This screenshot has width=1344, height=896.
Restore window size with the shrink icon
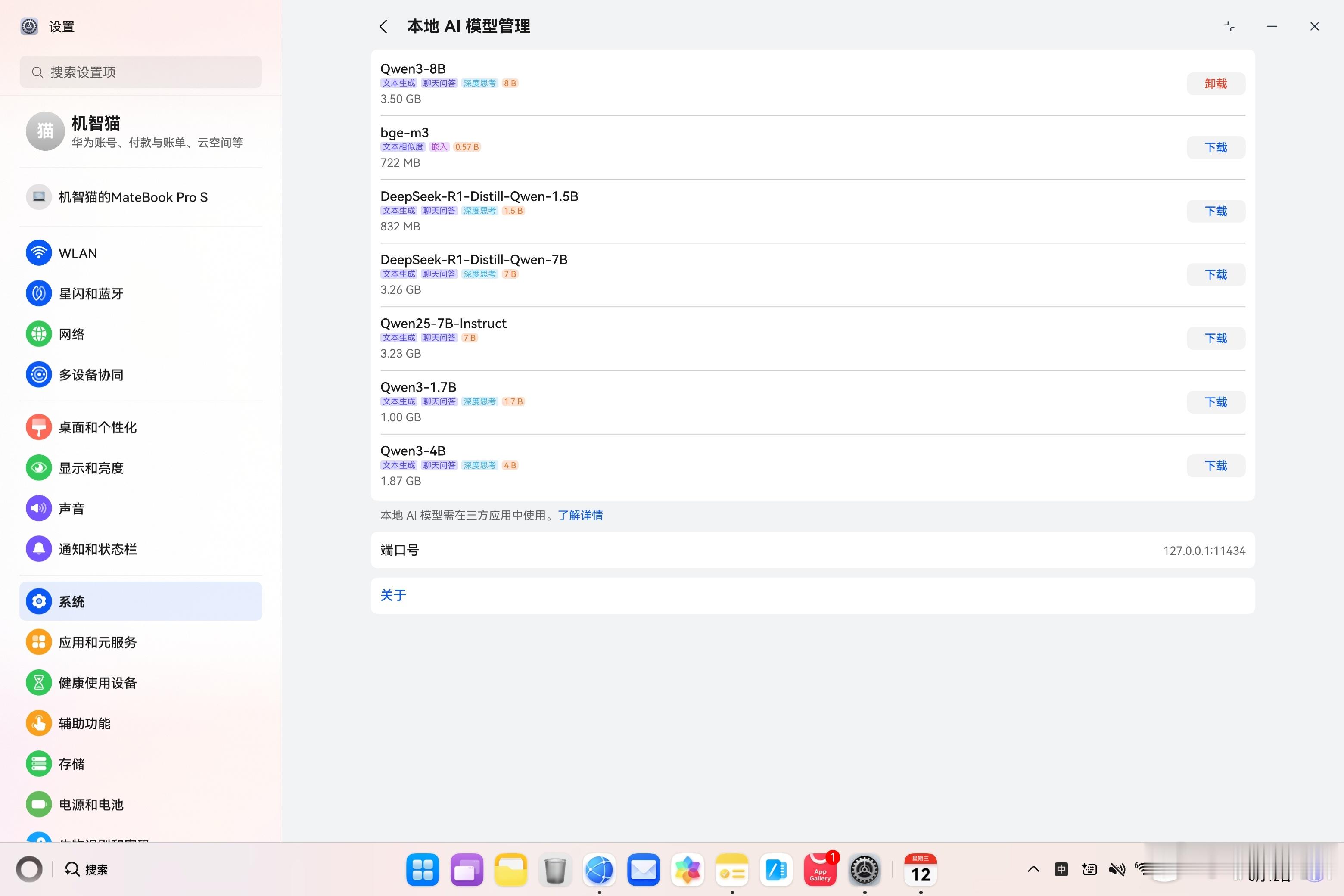(1229, 26)
